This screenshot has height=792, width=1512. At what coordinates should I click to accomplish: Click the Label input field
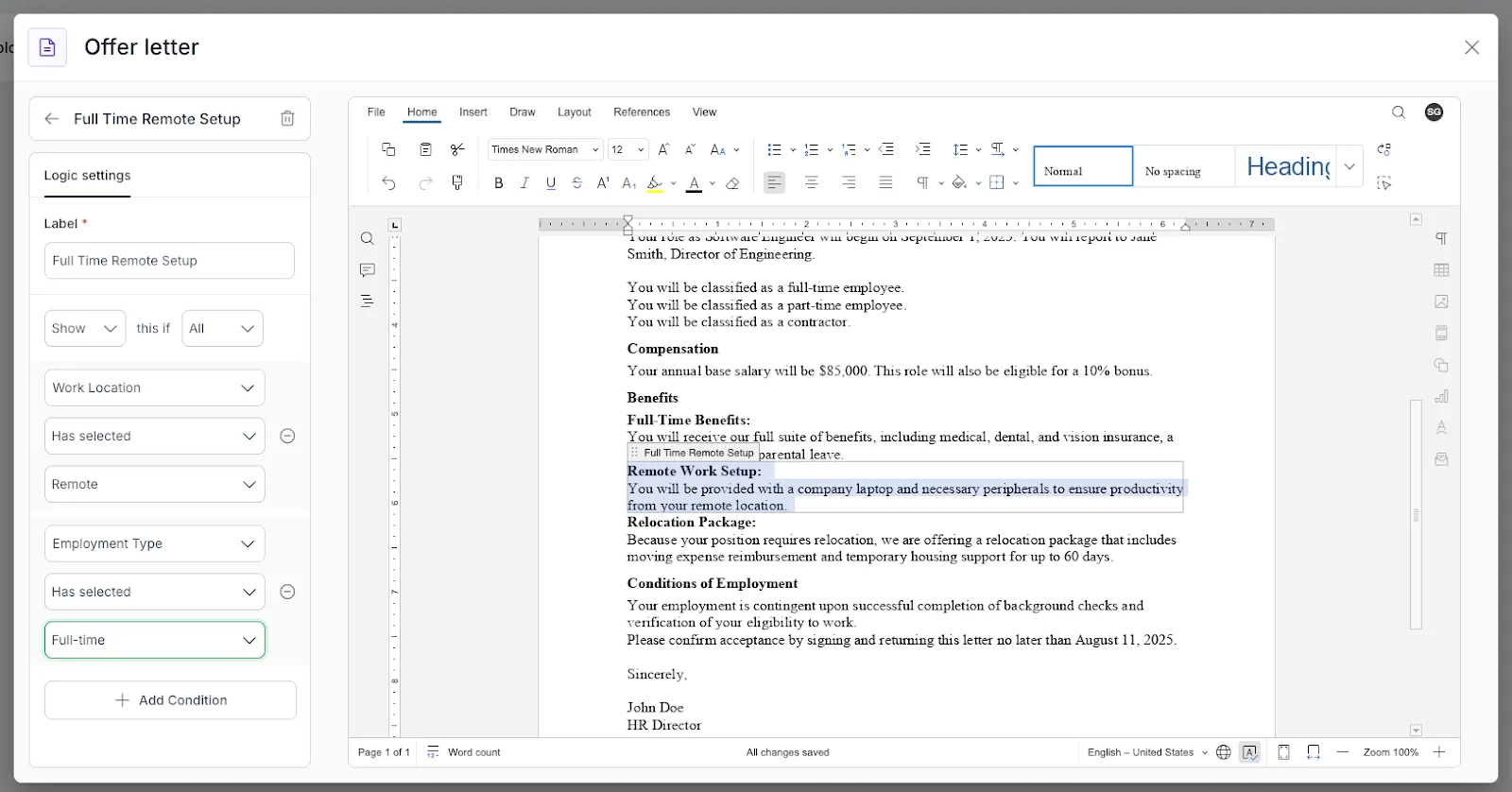click(x=169, y=261)
